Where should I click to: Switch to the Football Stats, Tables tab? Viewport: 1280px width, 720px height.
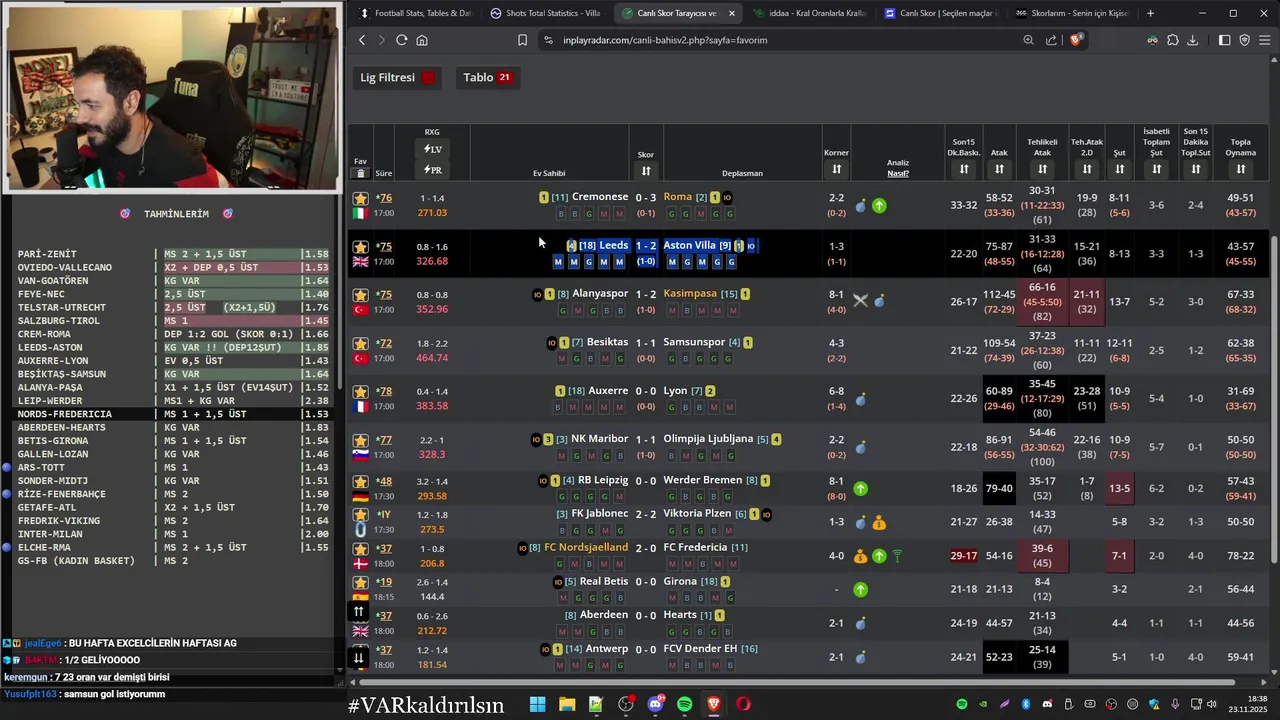click(414, 13)
